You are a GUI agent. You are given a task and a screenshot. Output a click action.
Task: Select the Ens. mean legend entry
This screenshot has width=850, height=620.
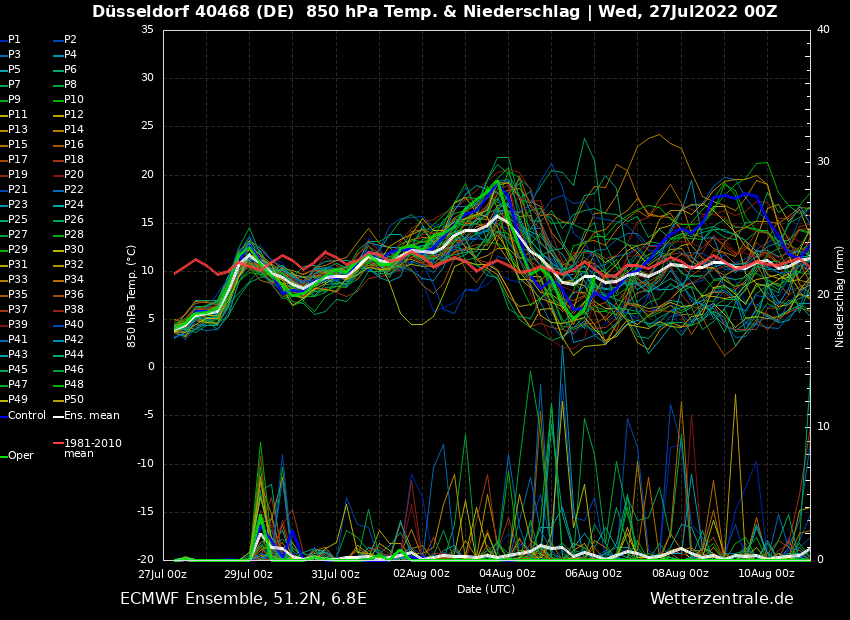91,415
